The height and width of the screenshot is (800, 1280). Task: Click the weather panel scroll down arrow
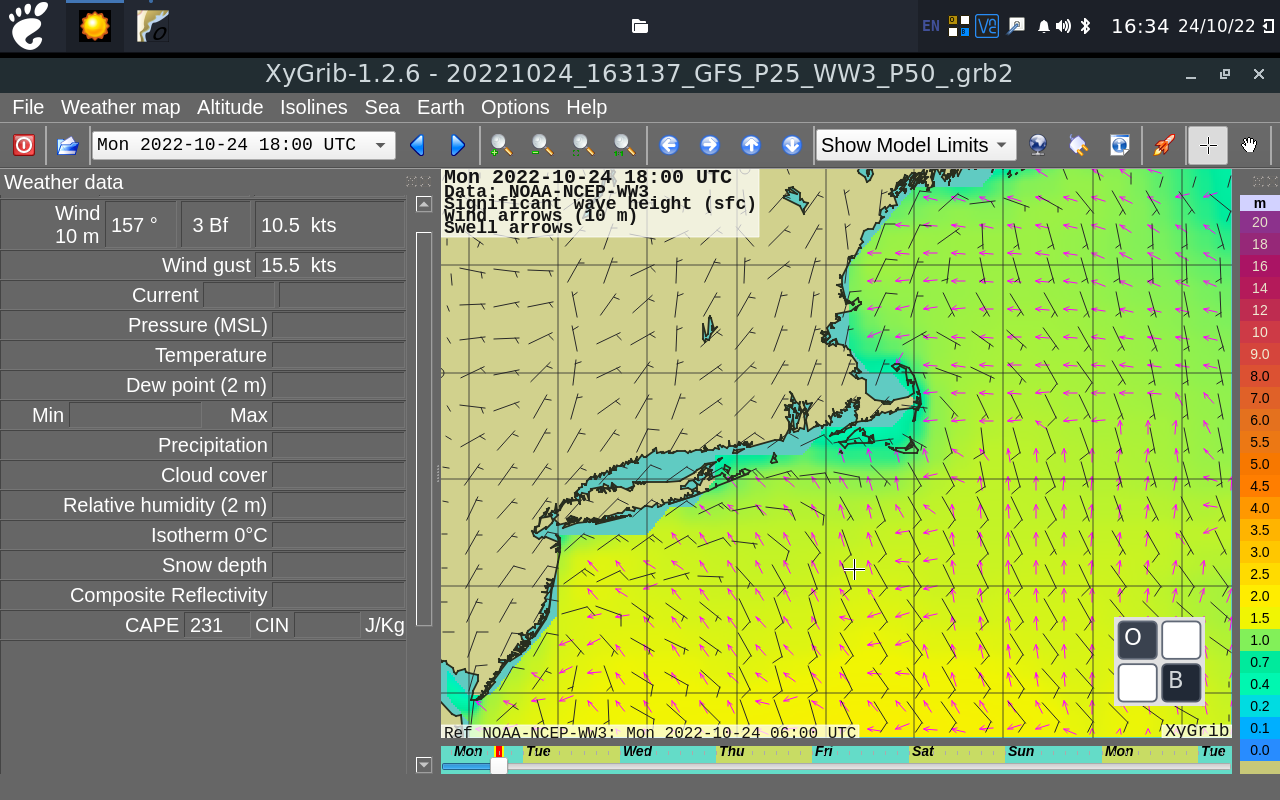tap(424, 765)
